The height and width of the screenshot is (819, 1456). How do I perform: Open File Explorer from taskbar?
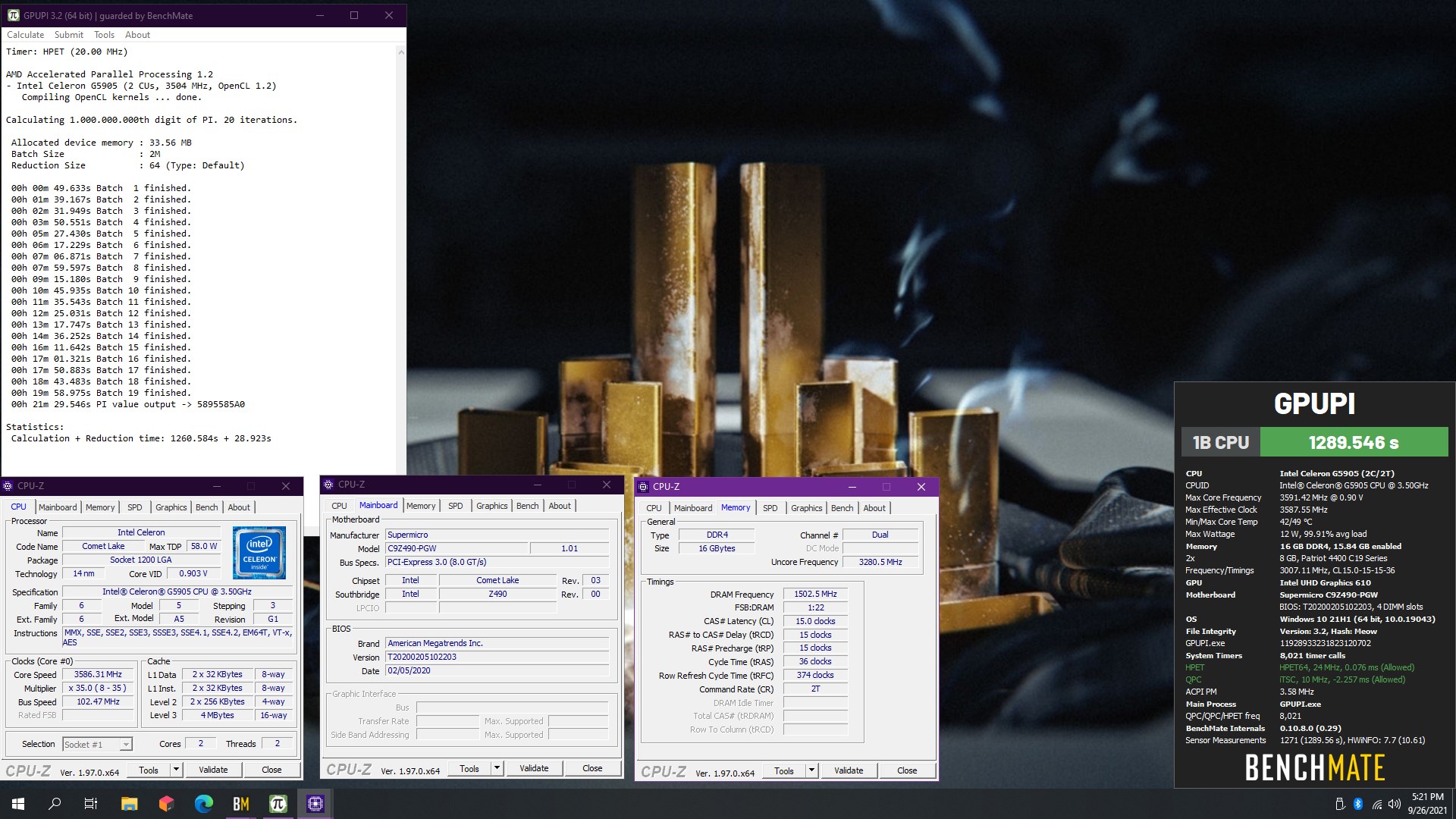coord(129,804)
